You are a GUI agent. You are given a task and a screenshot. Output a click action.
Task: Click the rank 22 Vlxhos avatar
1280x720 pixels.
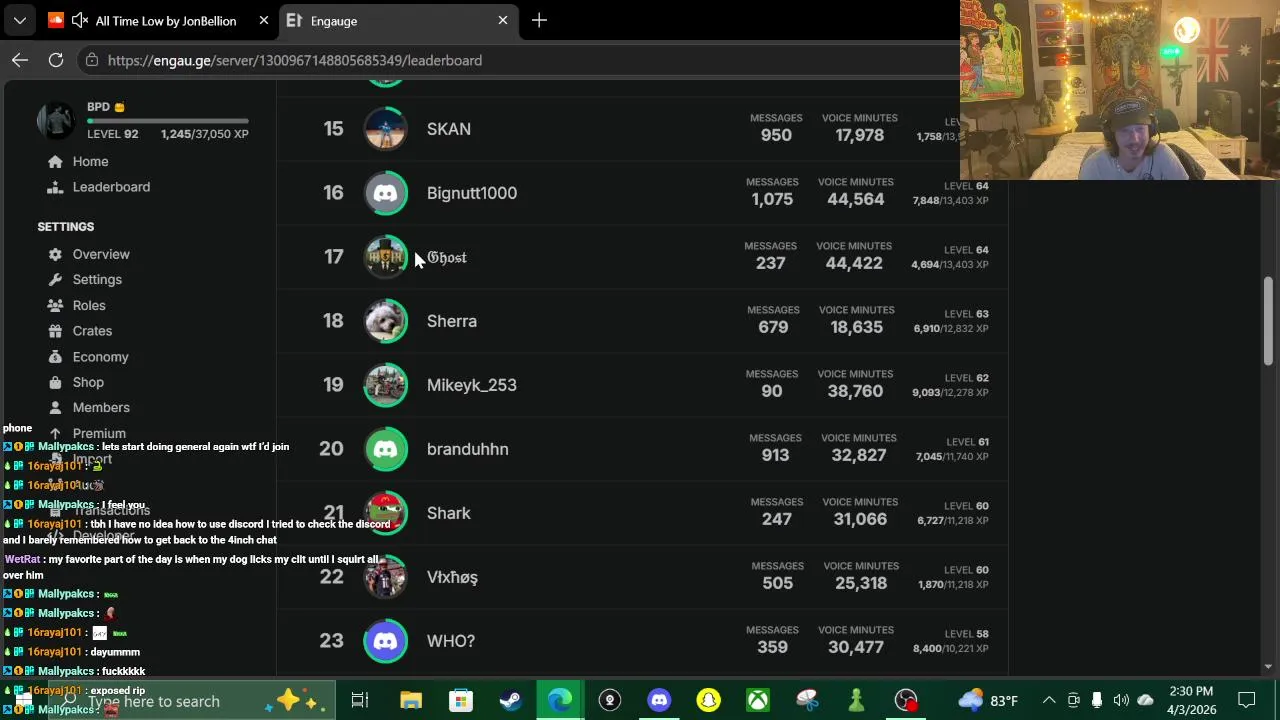[385, 577]
